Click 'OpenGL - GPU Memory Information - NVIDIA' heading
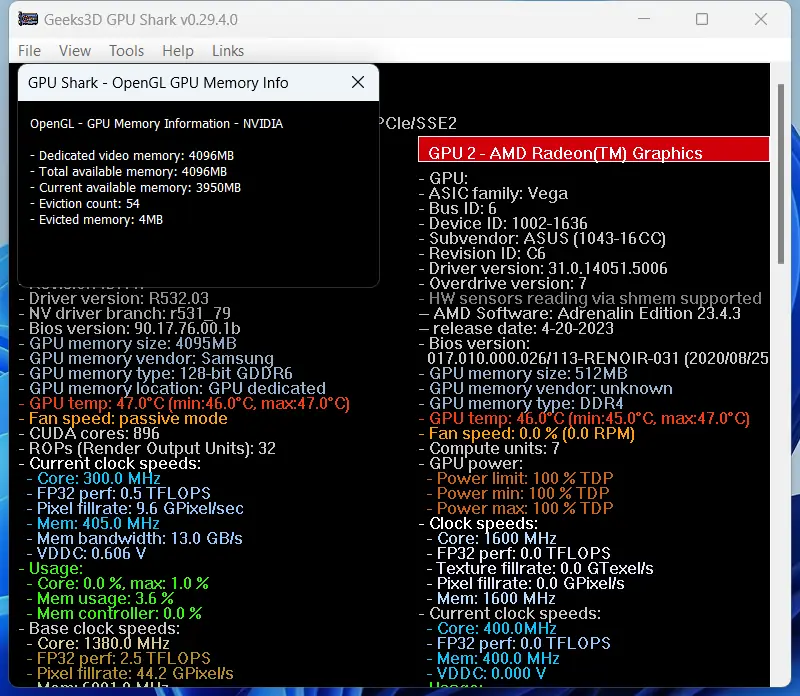Screen dimensions: 800x696 click(157, 123)
